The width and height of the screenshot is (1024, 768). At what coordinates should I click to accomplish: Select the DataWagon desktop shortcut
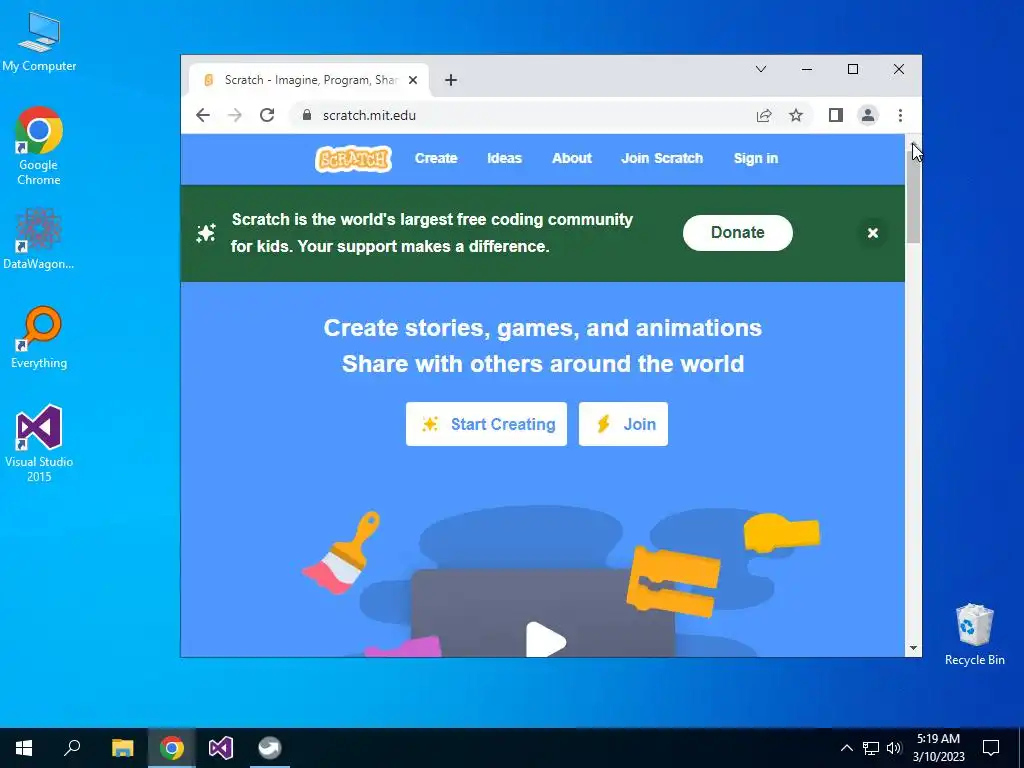click(39, 239)
